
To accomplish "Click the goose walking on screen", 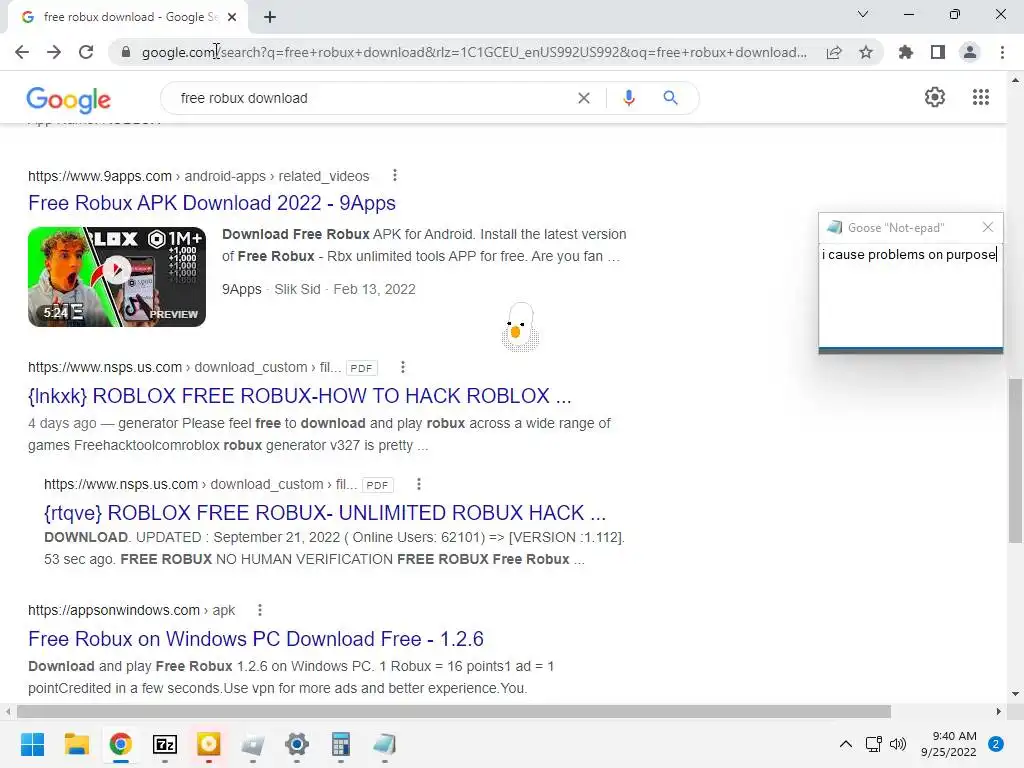I will 520,327.
